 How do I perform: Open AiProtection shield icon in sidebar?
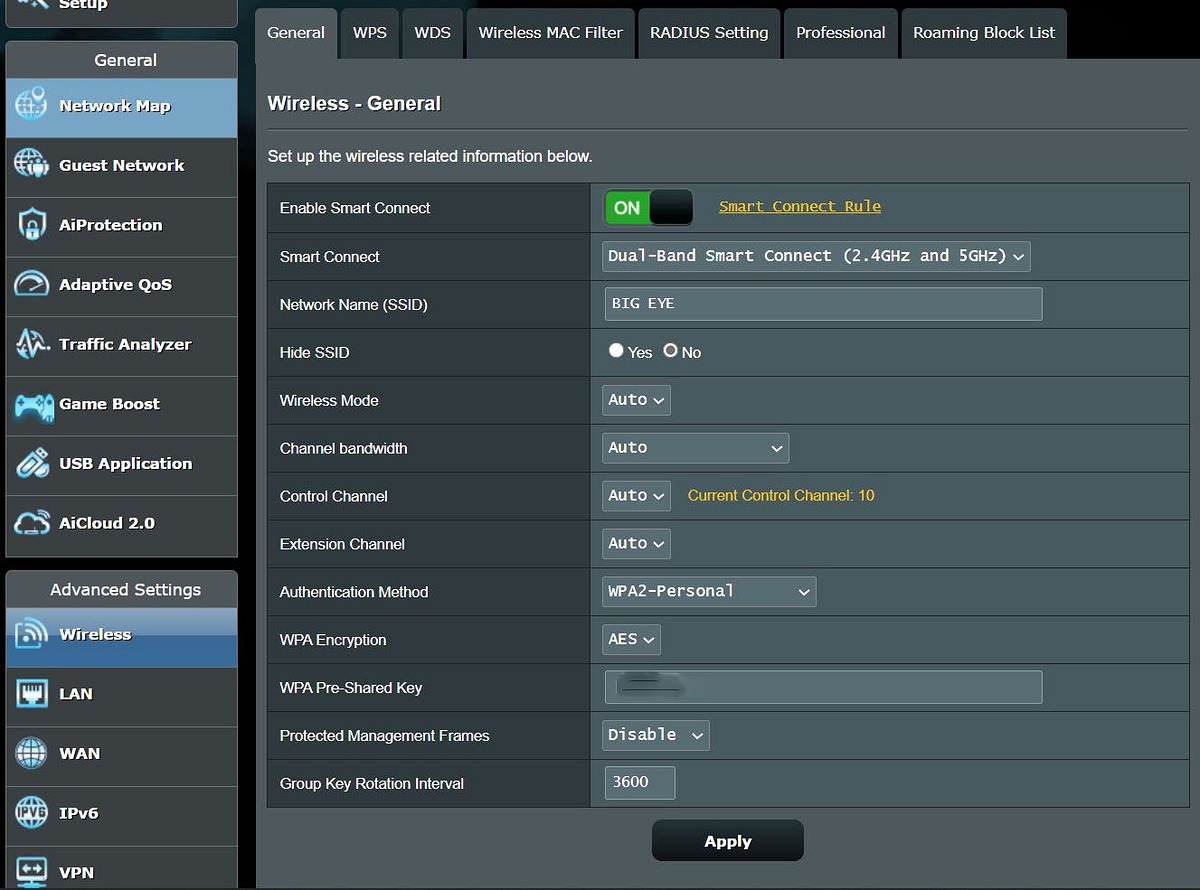click(32, 225)
